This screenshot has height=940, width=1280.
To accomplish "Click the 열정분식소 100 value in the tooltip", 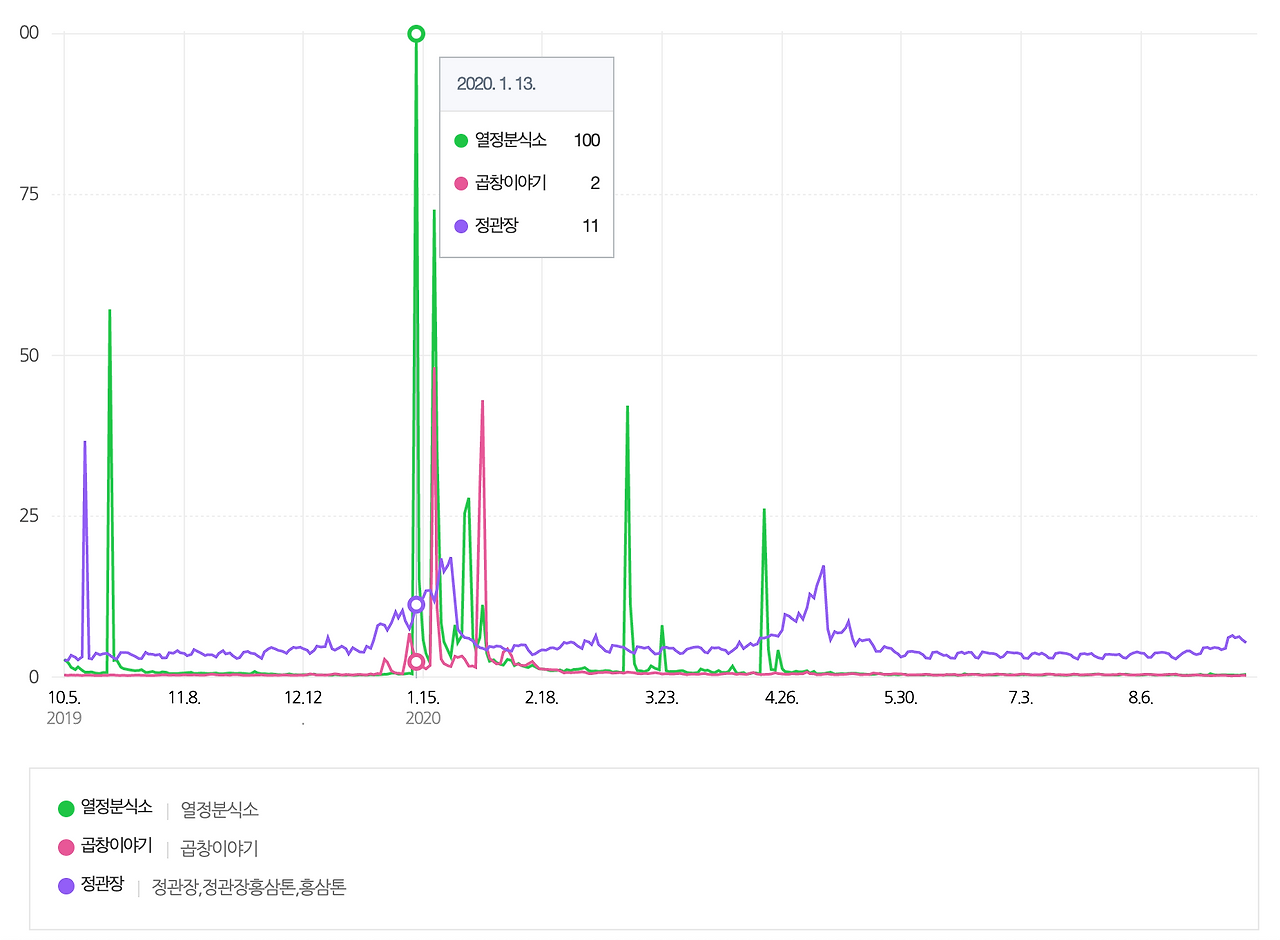I will pos(590,141).
